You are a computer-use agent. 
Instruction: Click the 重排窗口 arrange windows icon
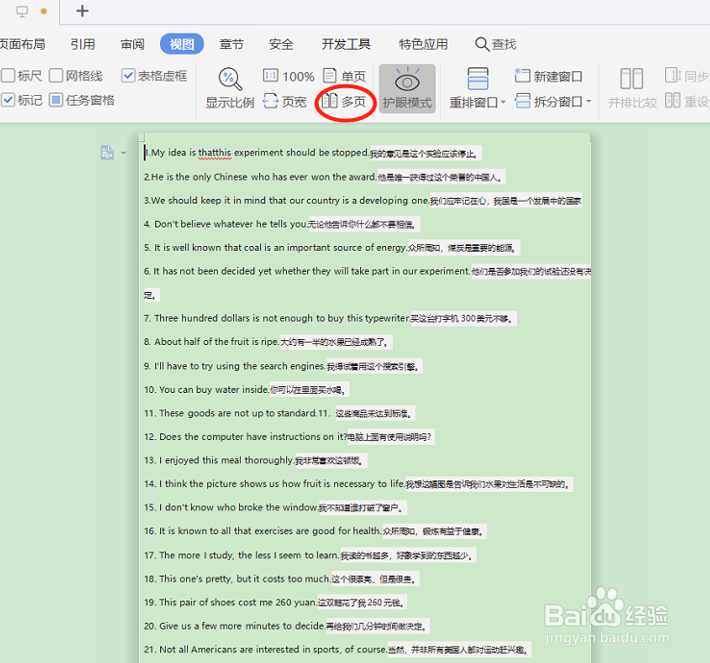pos(478,79)
